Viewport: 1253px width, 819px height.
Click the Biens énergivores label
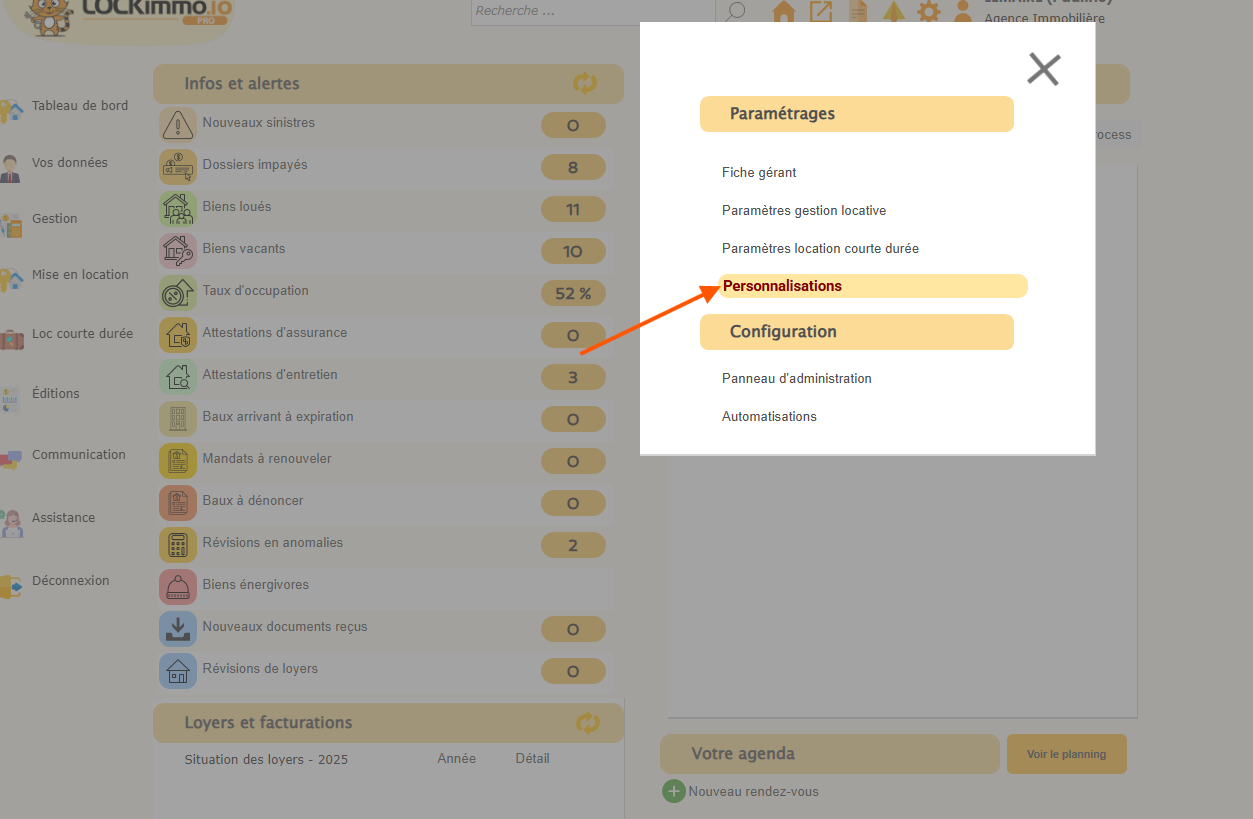(256, 585)
